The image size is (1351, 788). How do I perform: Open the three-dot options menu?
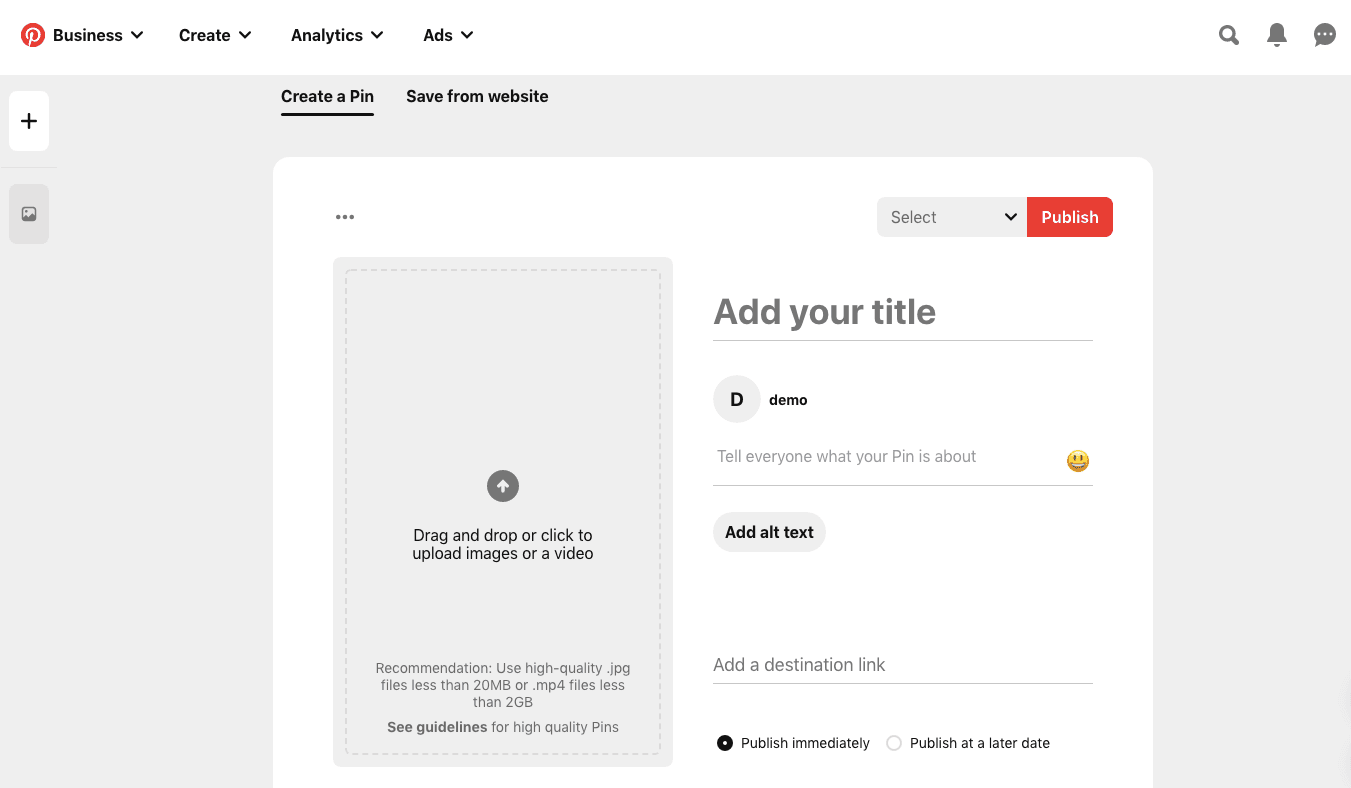pyautogui.click(x=344, y=216)
